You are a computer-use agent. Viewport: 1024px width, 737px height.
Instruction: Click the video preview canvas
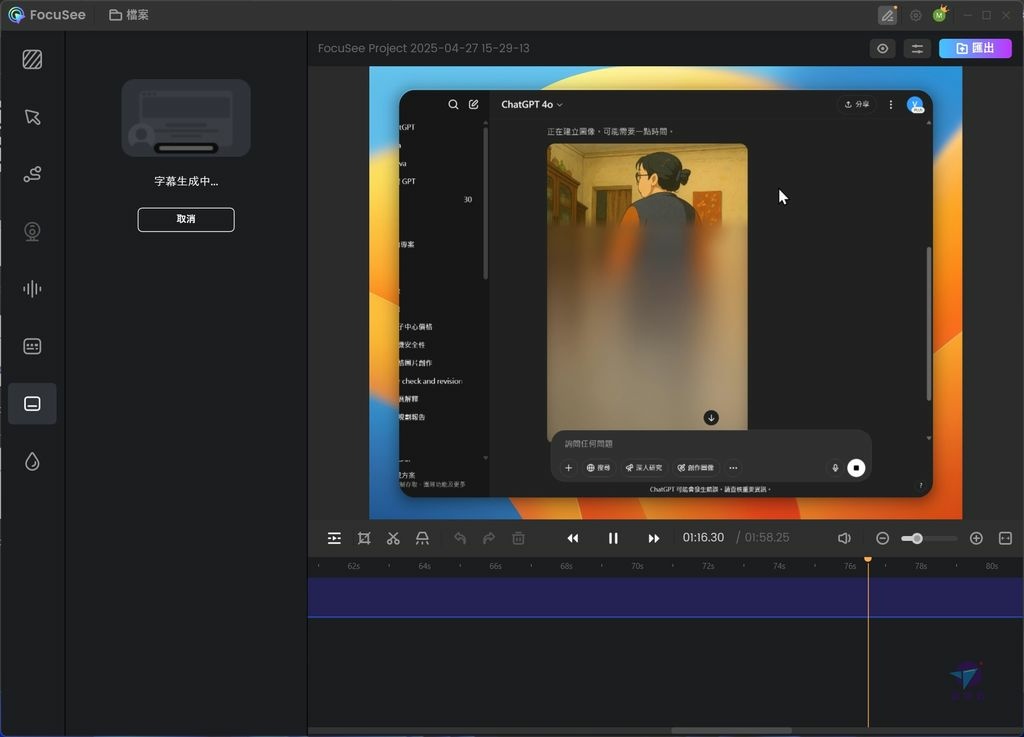click(x=665, y=292)
